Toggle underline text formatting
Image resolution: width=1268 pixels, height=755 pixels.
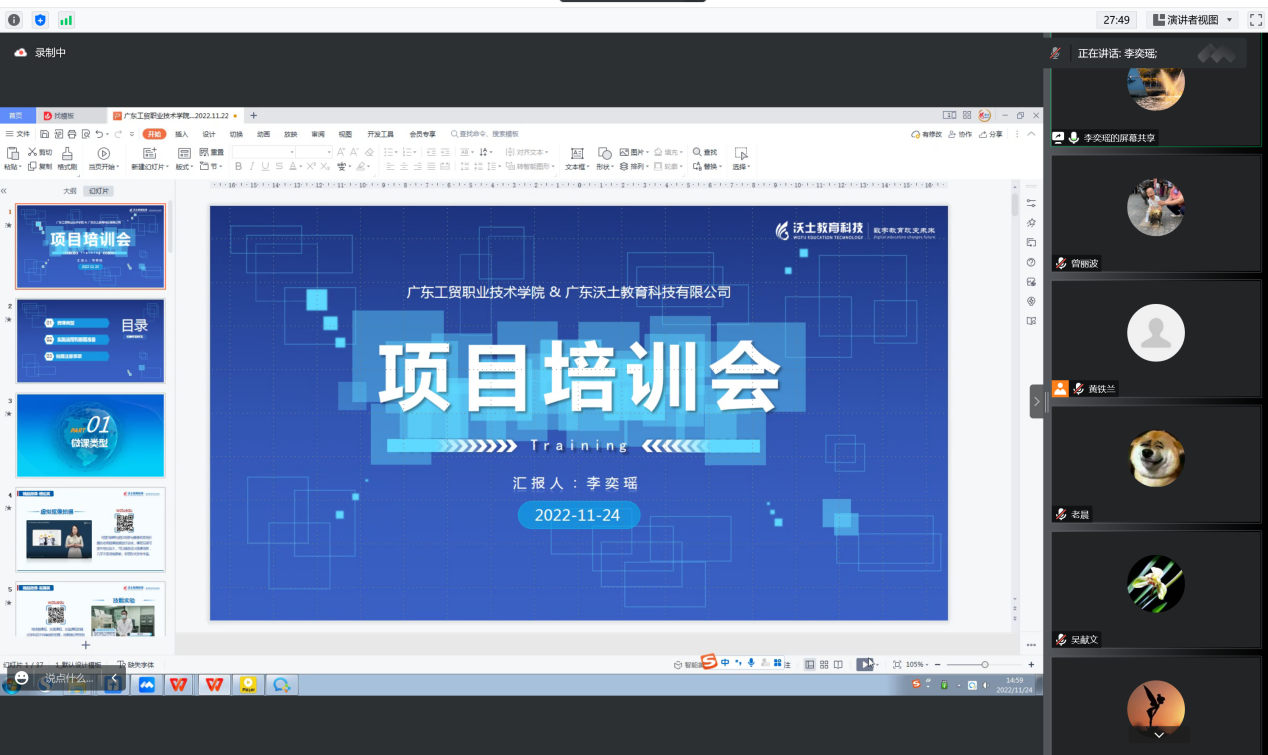pyautogui.click(x=266, y=167)
